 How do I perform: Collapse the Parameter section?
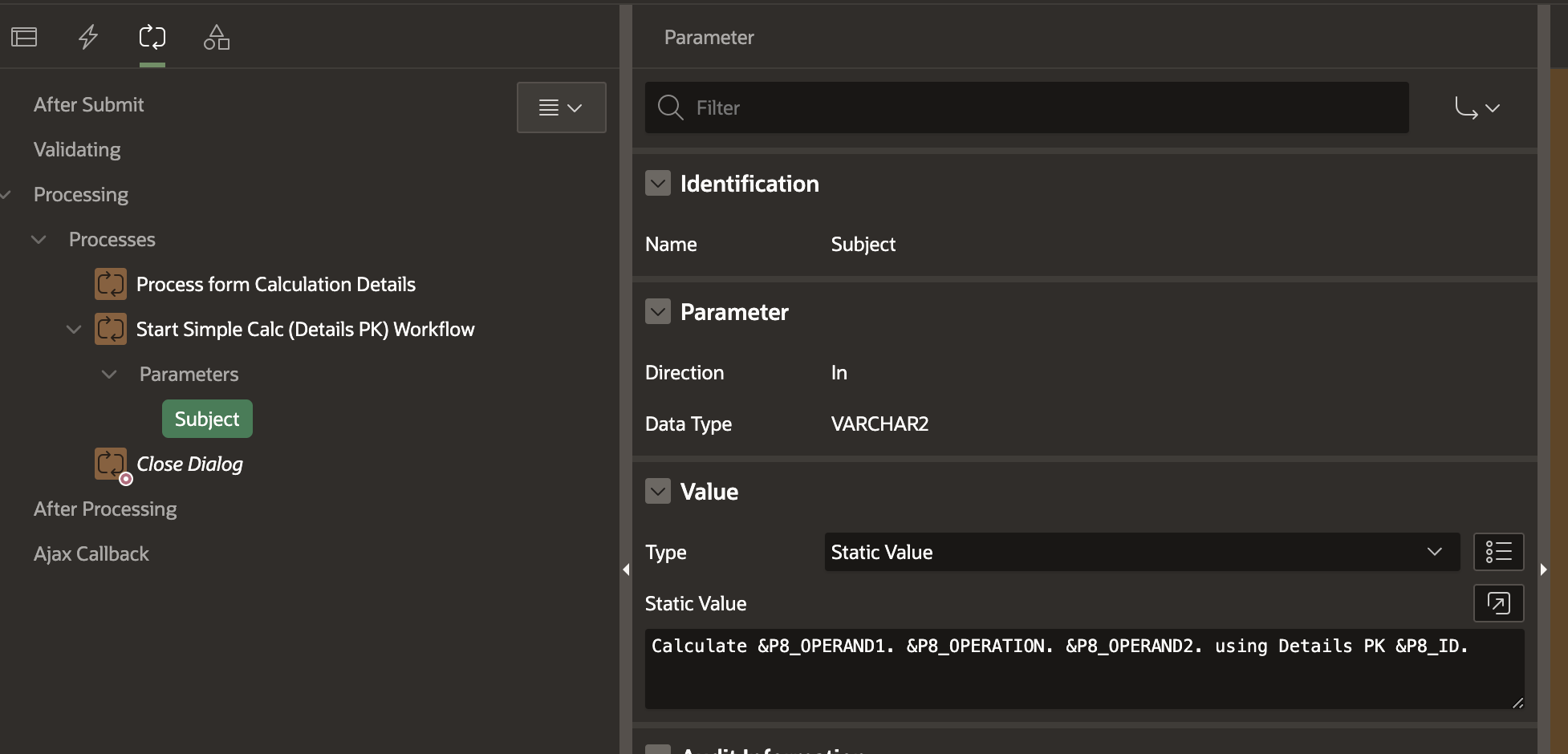pos(658,312)
